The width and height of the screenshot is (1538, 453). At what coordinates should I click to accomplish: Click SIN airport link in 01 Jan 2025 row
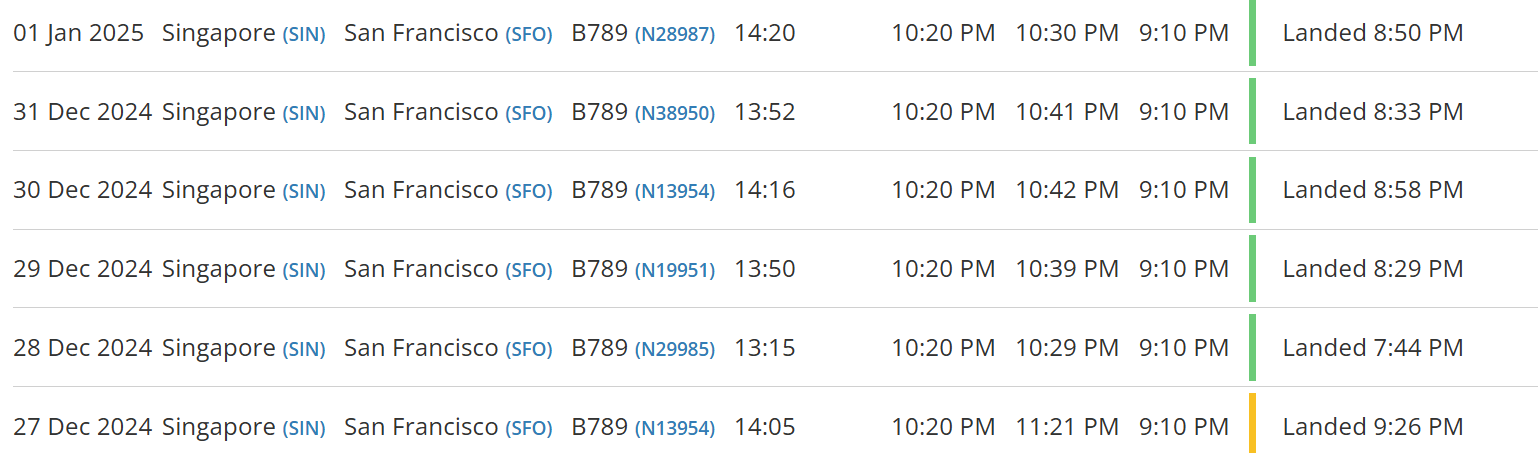[304, 34]
